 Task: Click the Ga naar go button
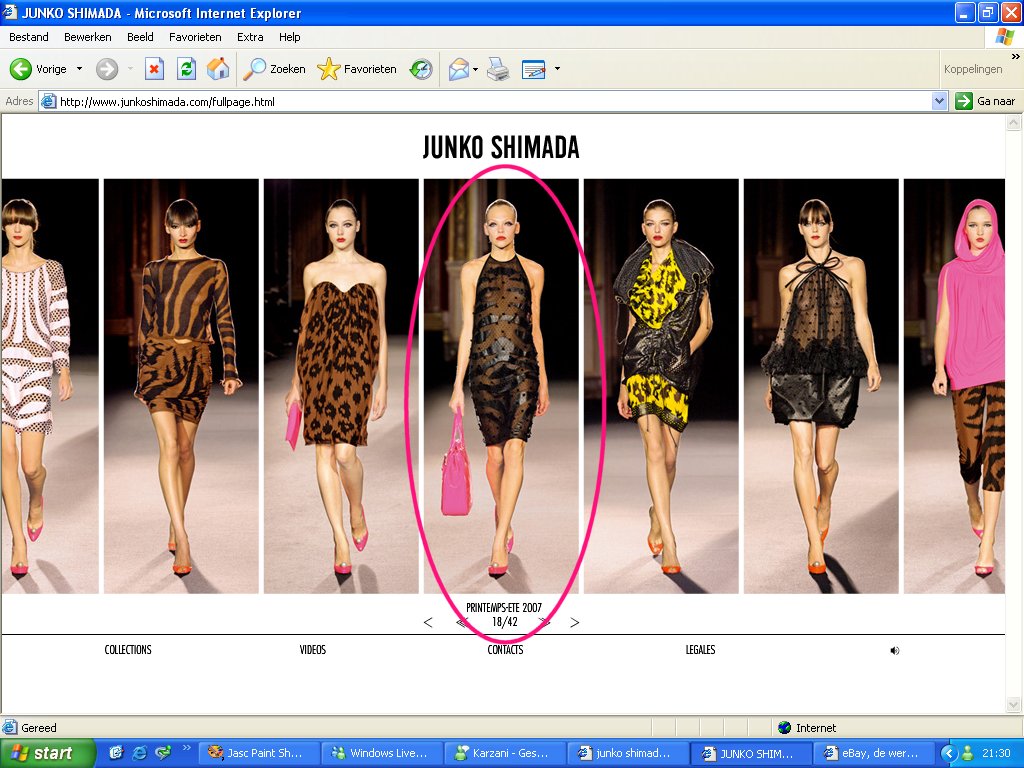985,101
